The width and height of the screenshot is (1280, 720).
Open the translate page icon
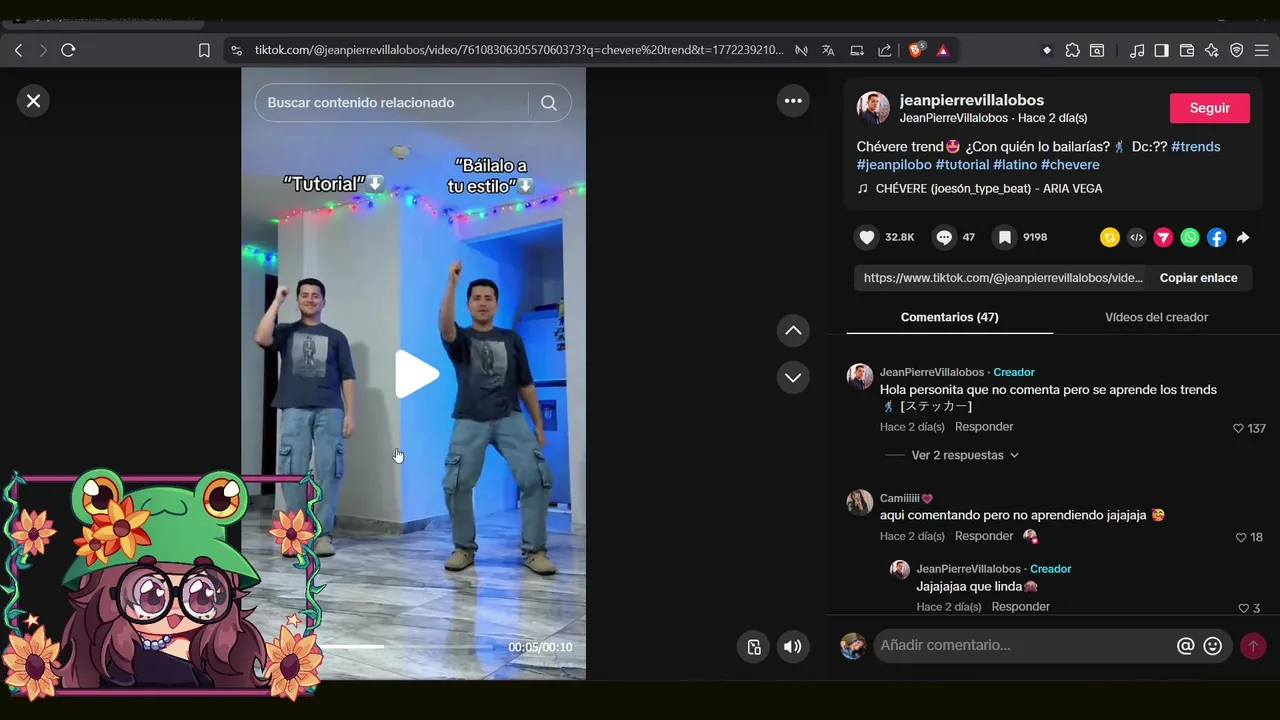[828, 50]
